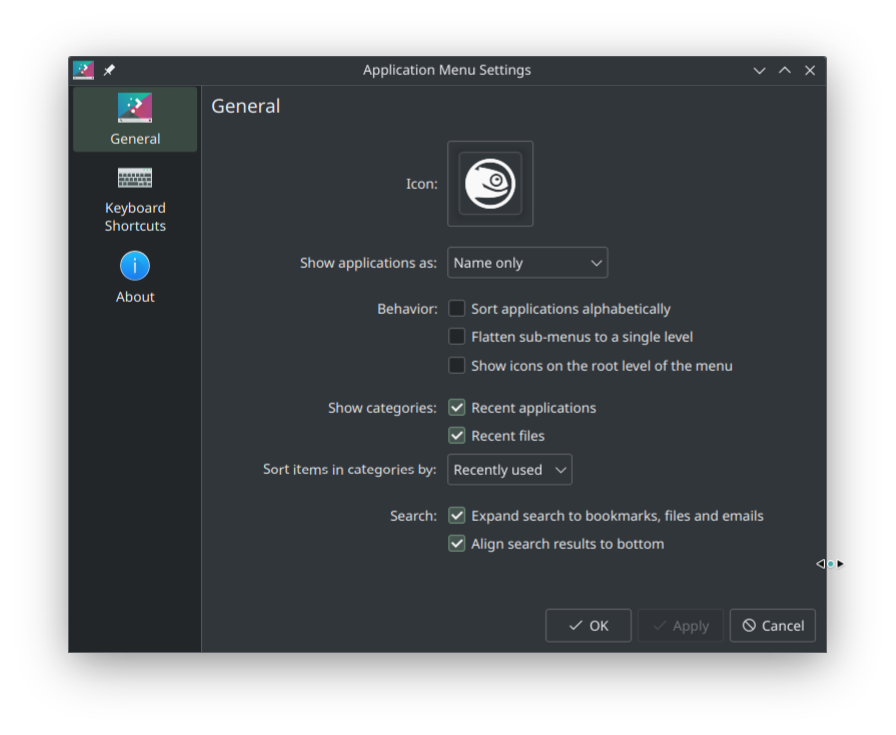Click the pin icon in the titlebar

109,70
